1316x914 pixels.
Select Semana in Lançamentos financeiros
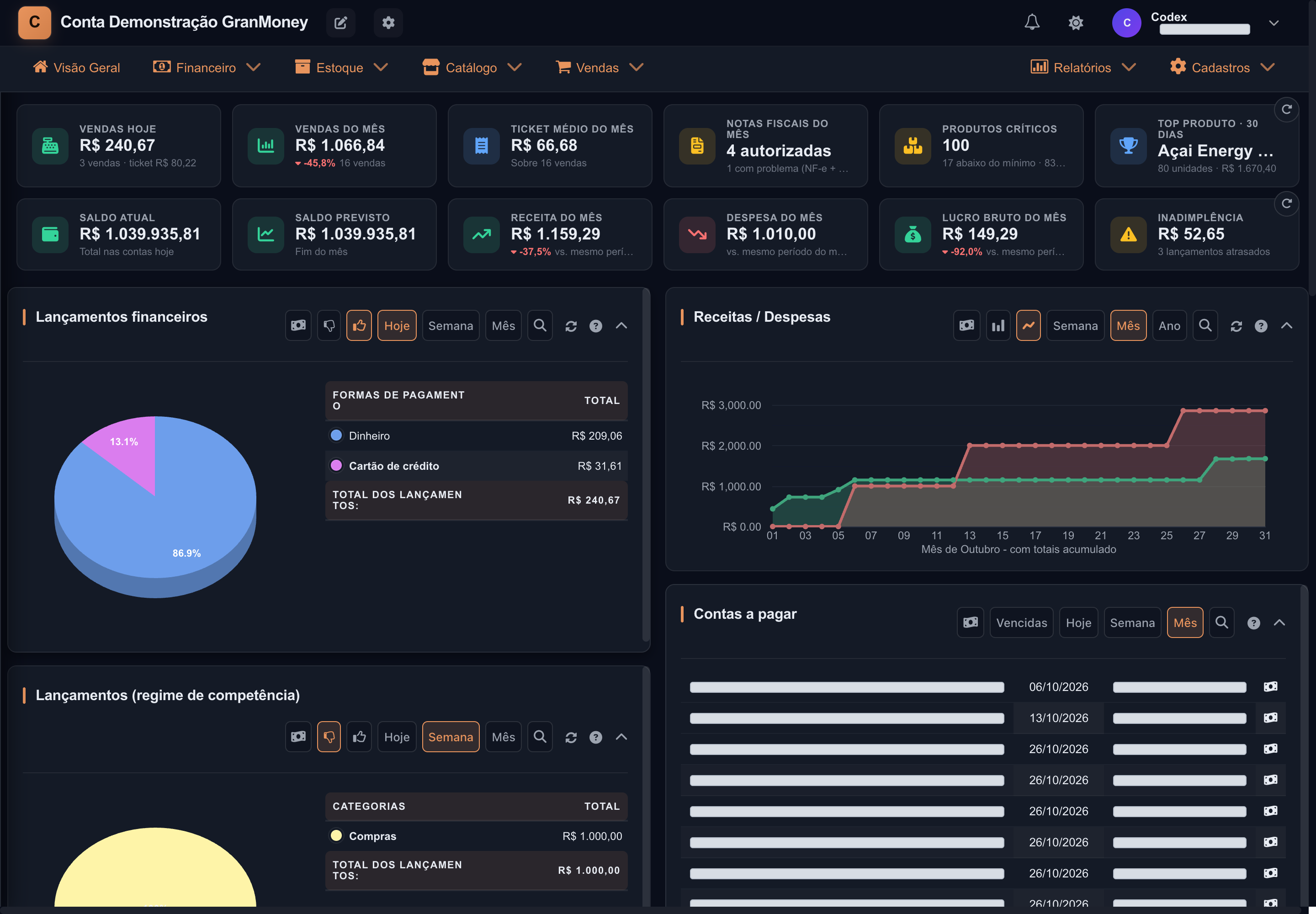click(x=451, y=325)
